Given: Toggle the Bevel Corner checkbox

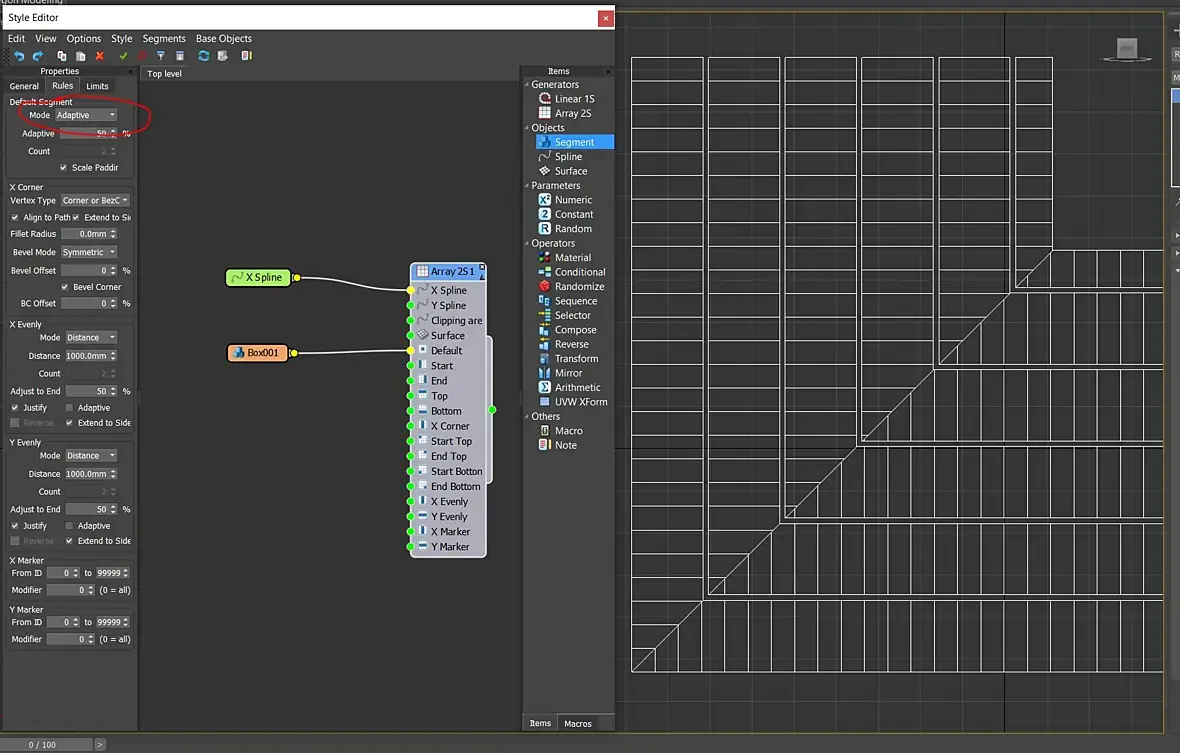Looking at the screenshot, I should coord(65,287).
